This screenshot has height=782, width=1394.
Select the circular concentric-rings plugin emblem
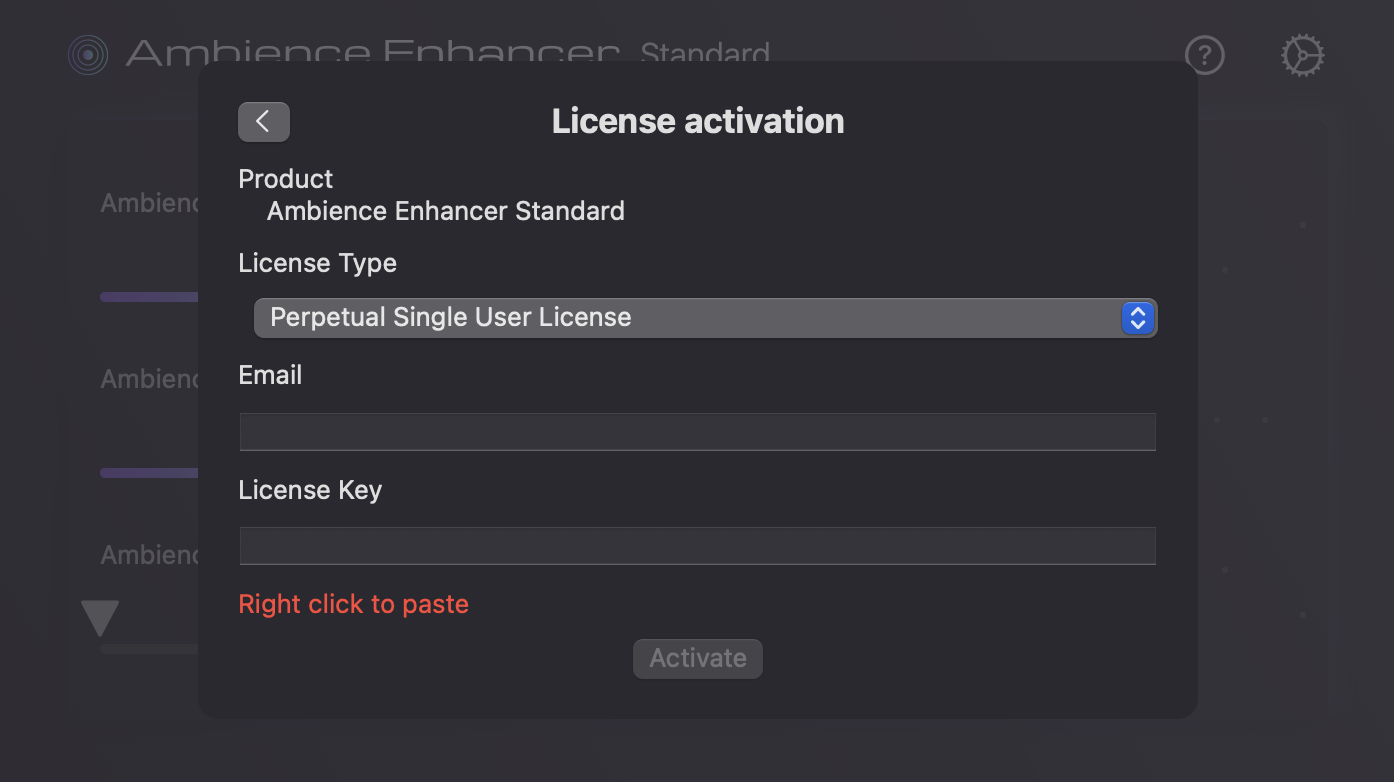88,55
